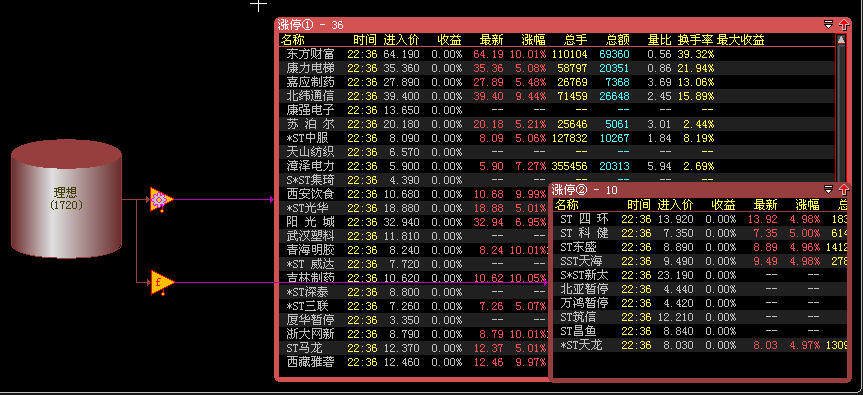
Task: Click the upper filter triangle with flower symbol
Action: pos(161,200)
